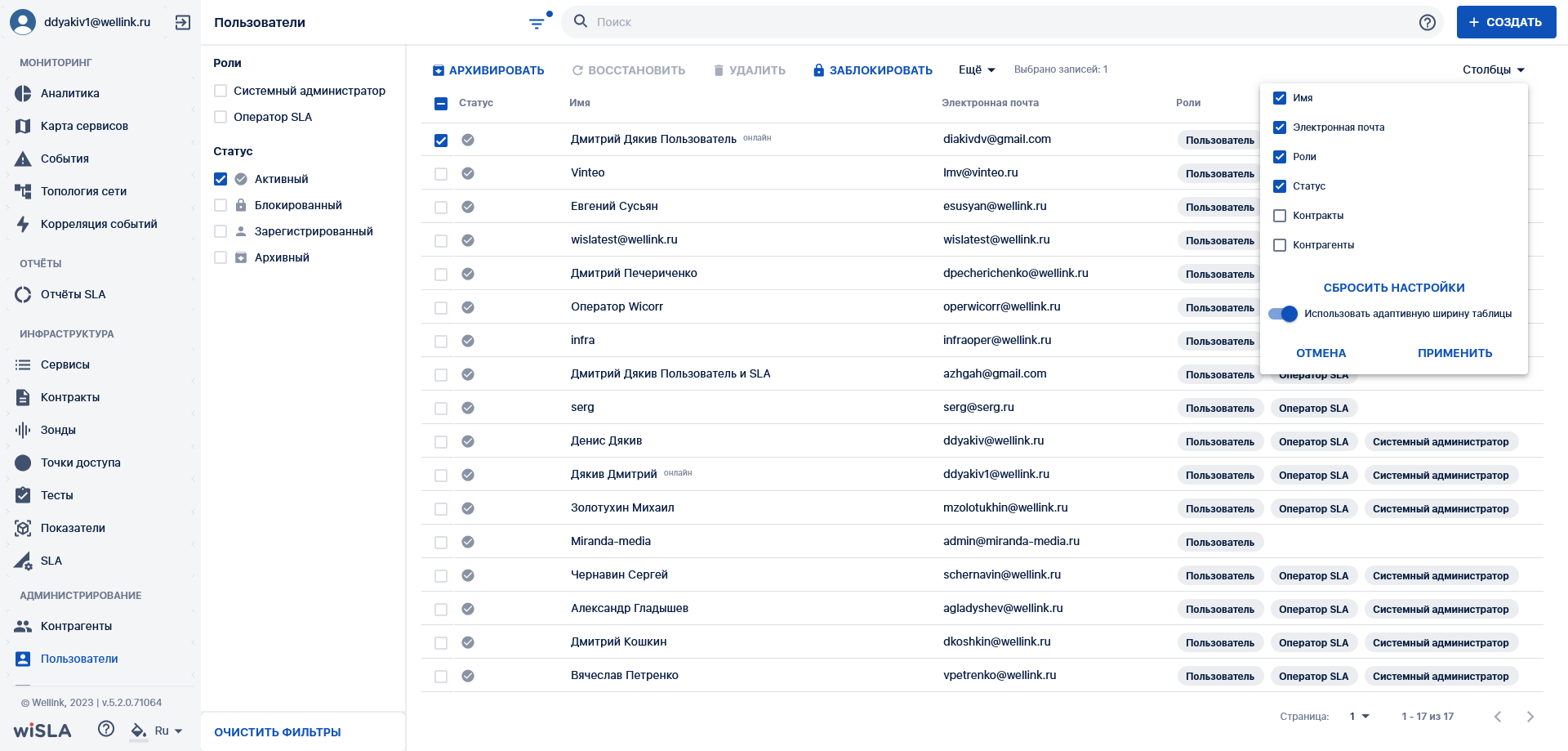
Task: Open the Аналитика section icon
Action: click(x=23, y=93)
